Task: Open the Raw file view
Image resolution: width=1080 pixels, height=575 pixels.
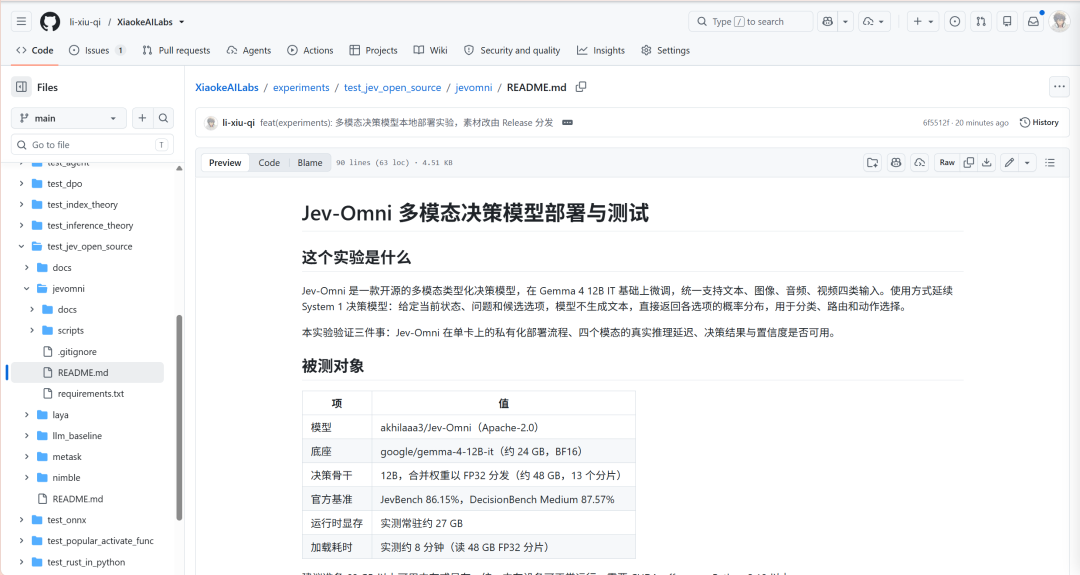Action: [x=947, y=163]
